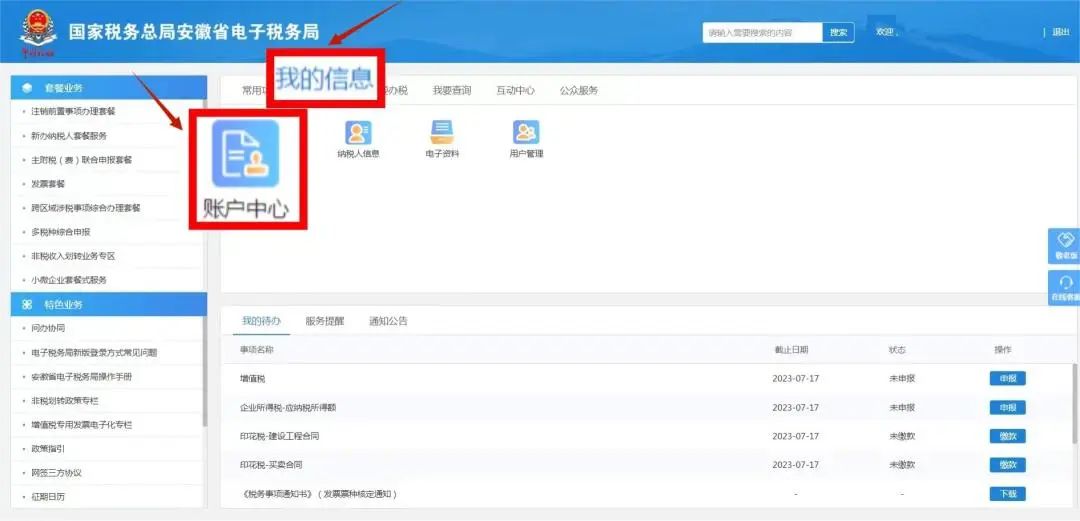Click the 截止日期 column header
Image resolution: width=1080 pixels, height=521 pixels.
click(791, 350)
